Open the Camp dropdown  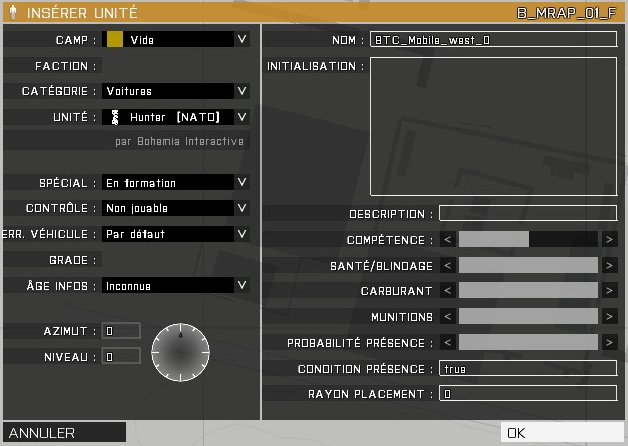coord(241,40)
